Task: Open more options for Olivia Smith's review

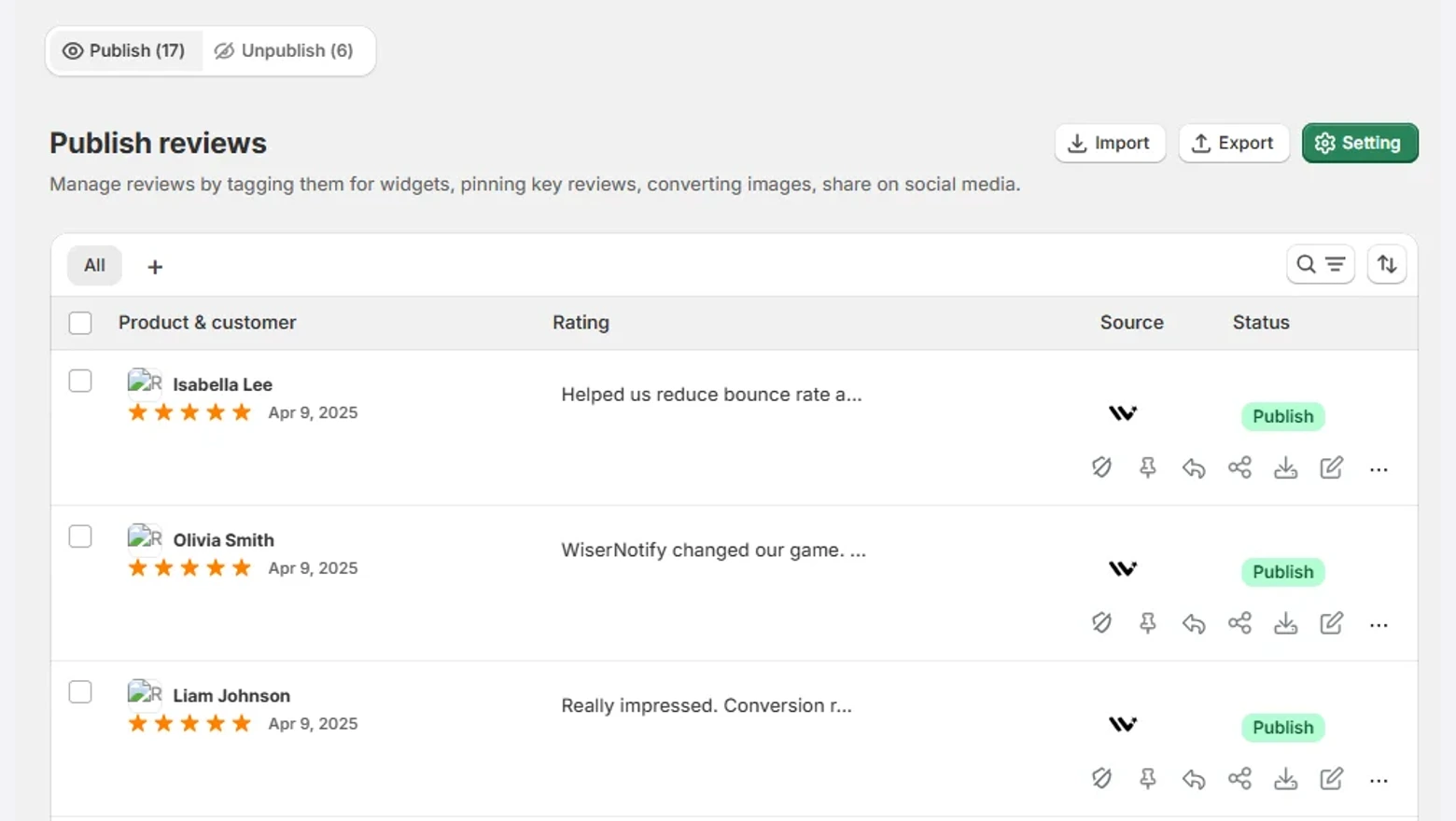Action: tap(1379, 625)
